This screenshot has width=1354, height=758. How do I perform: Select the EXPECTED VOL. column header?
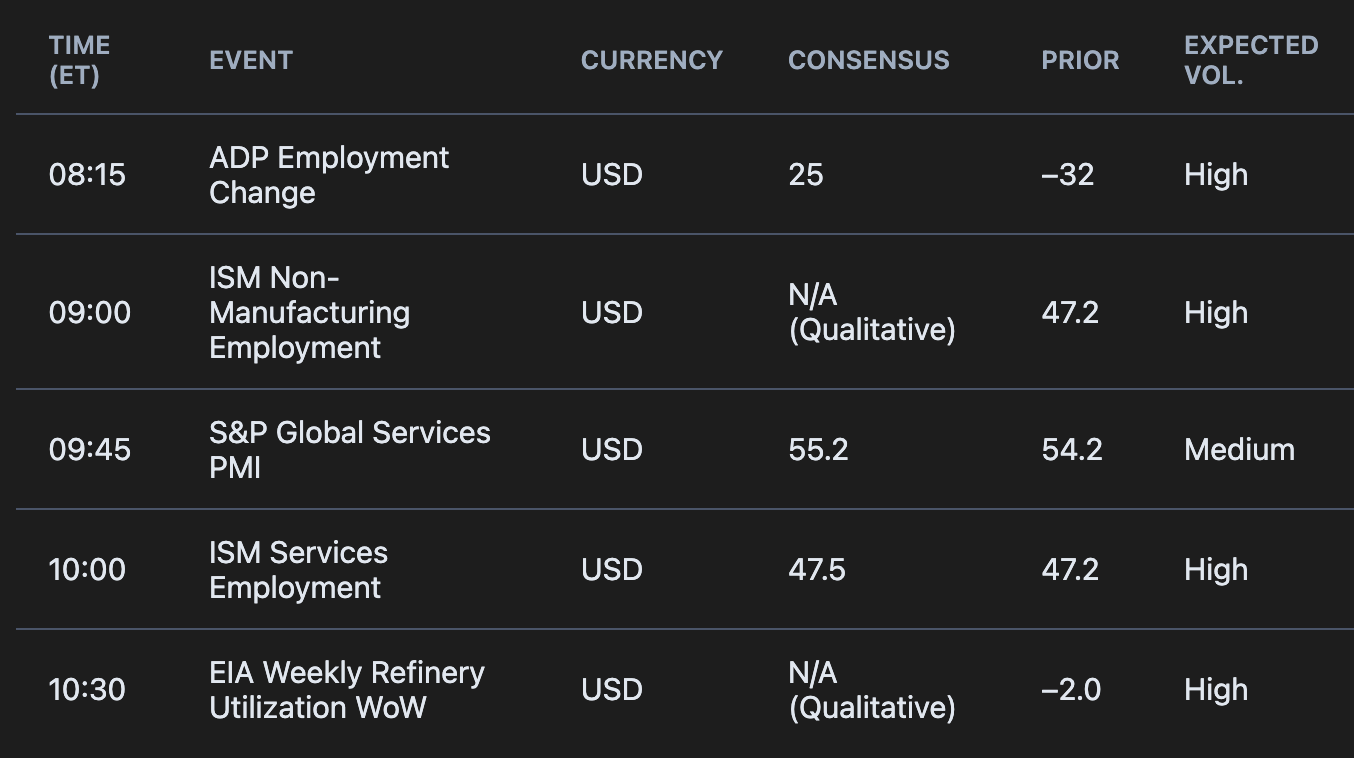coord(1250,60)
